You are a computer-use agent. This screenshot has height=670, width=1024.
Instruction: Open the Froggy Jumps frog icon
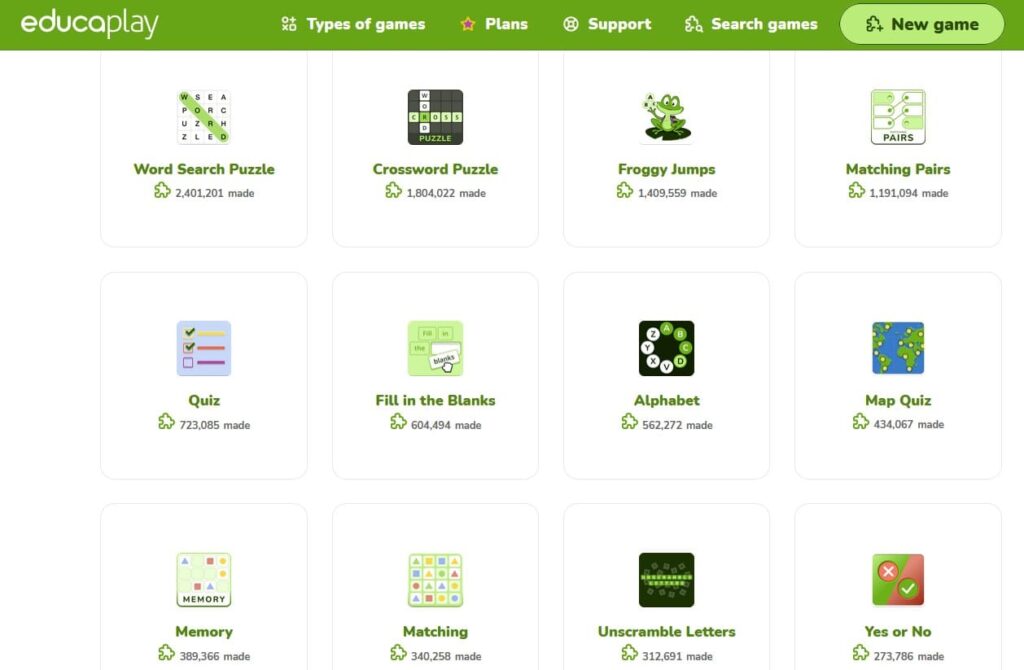tap(666, 117)
